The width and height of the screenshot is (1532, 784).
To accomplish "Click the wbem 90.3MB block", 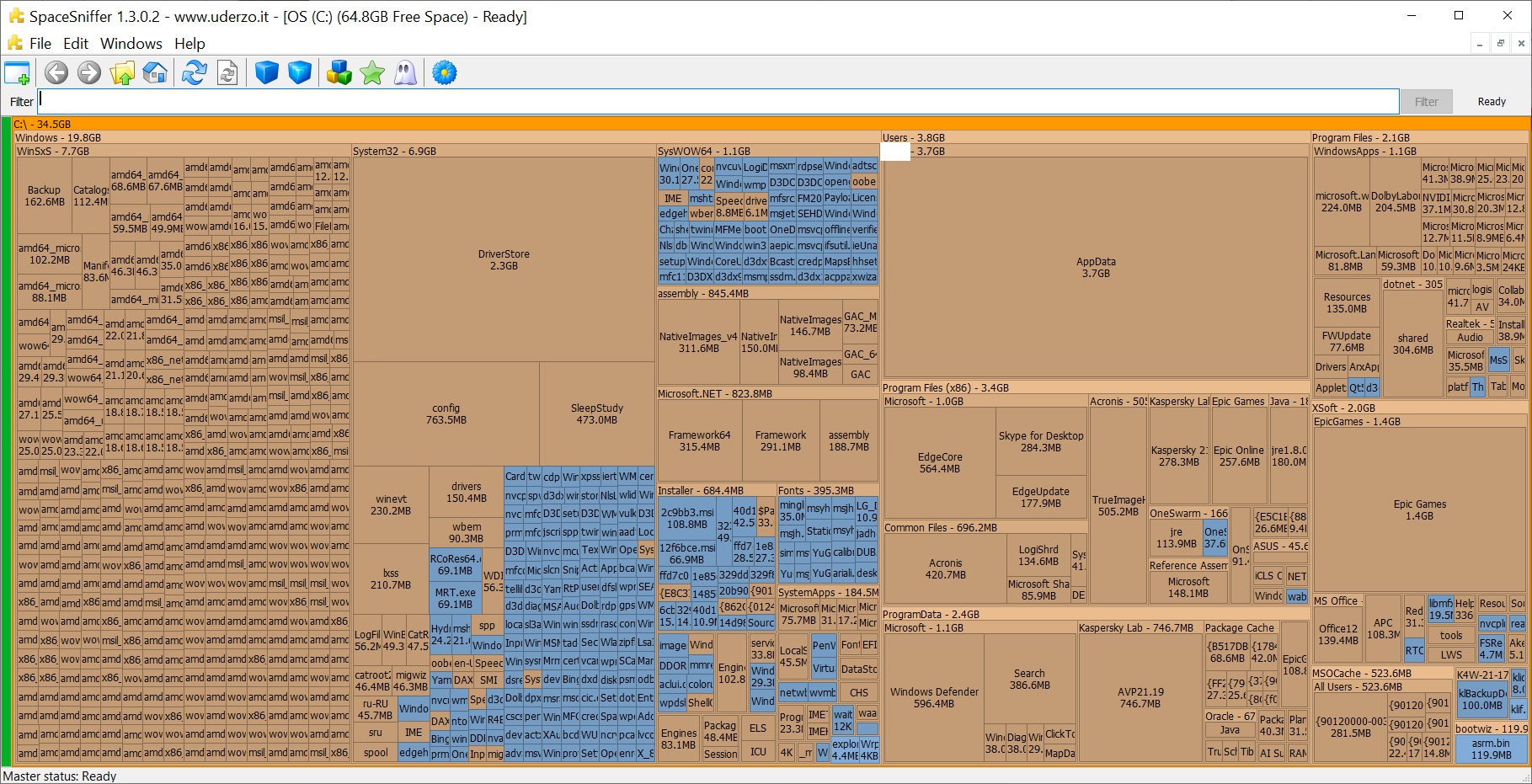I will point(467,533).
